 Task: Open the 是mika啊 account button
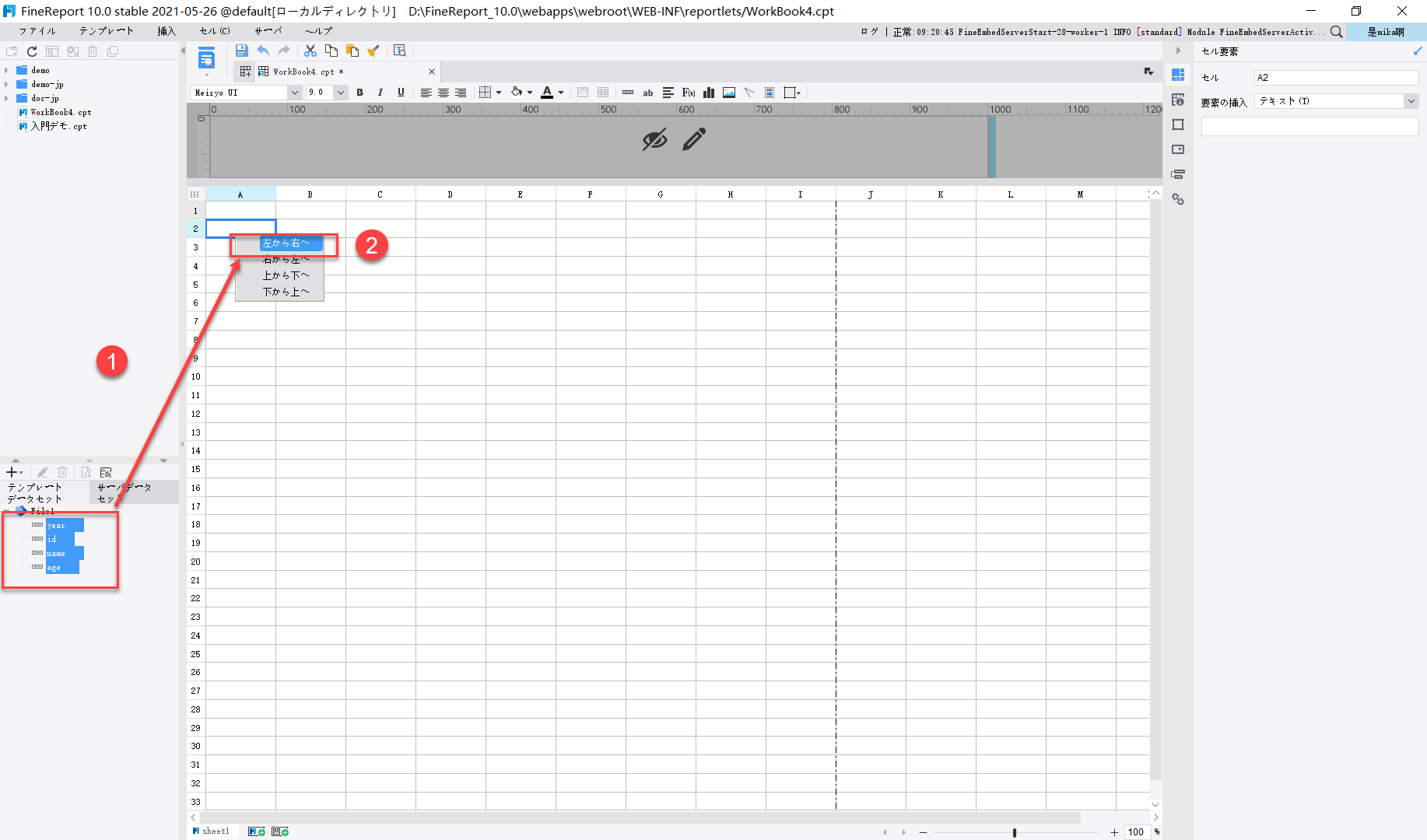click(1387, 32)
